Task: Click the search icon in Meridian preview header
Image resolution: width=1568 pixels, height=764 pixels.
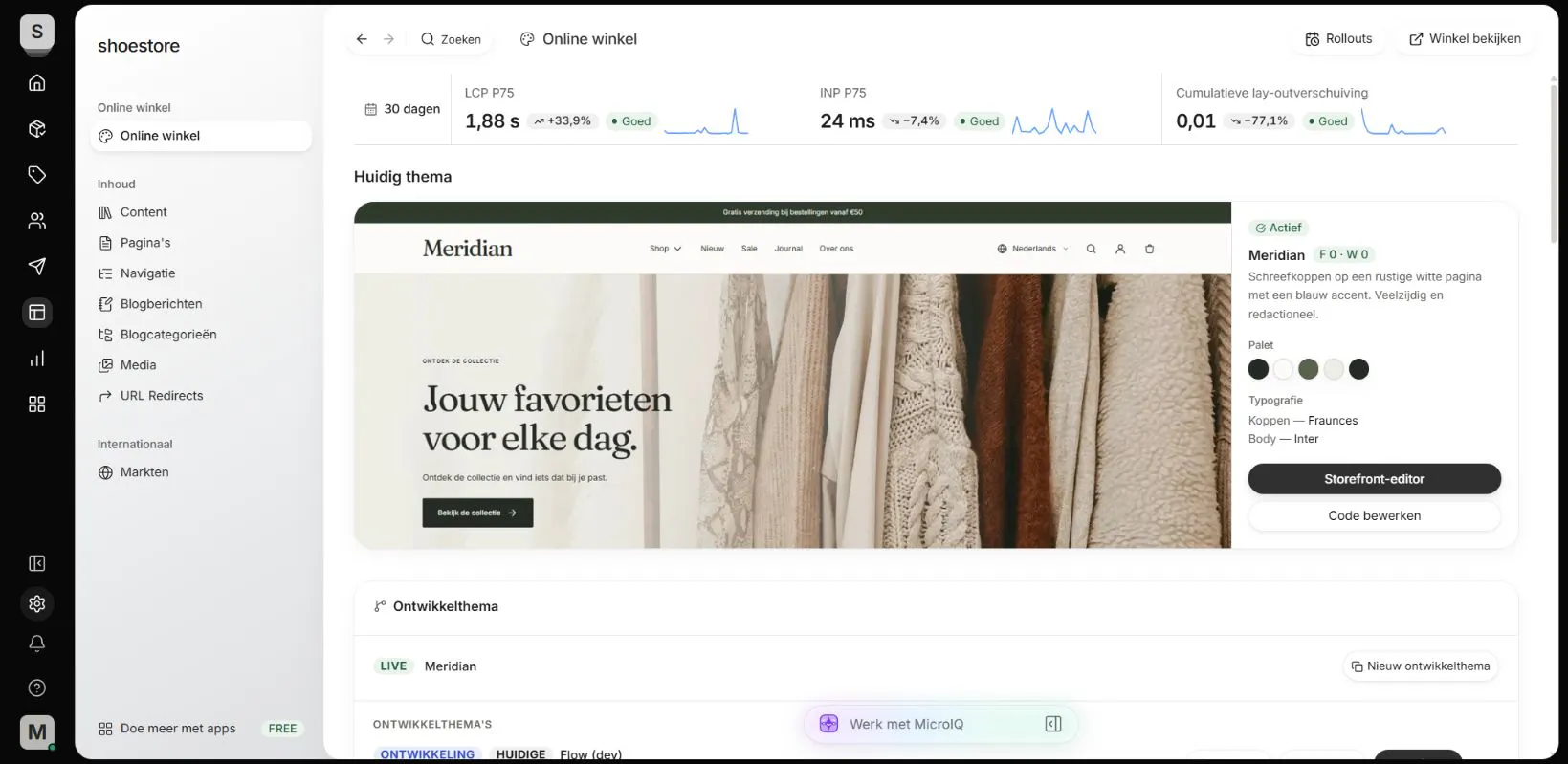Action: pyautogui.click(x=1091, y=249)
